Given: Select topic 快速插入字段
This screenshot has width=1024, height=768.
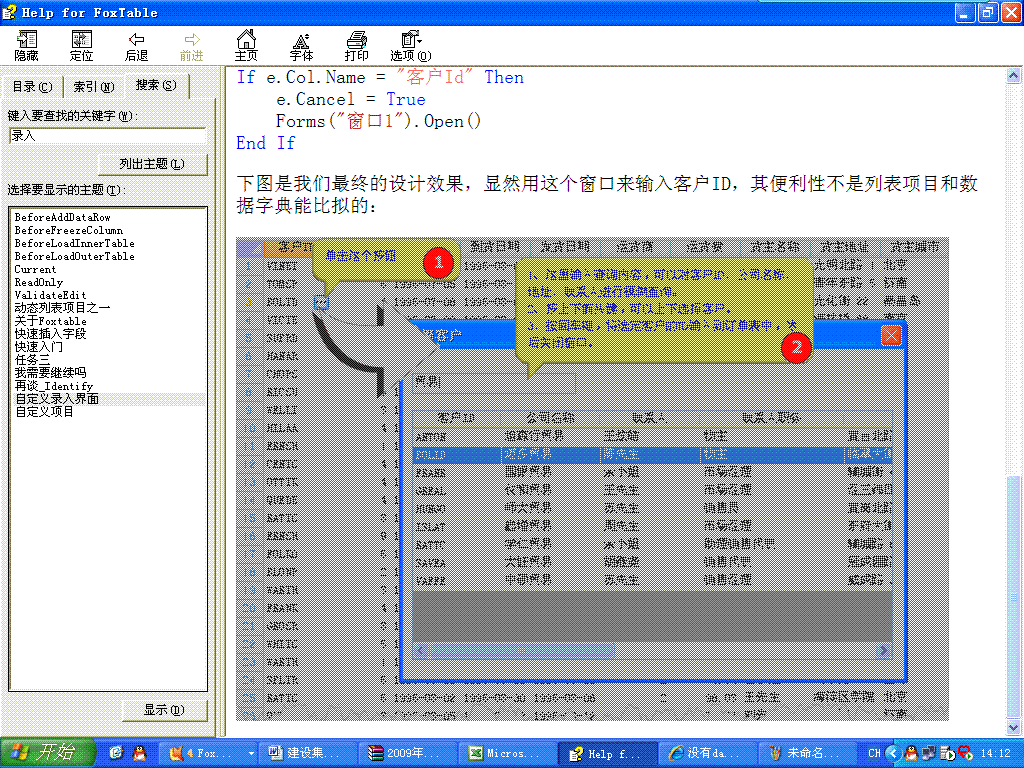Looking at the screenshot, I should coord(50,334).
